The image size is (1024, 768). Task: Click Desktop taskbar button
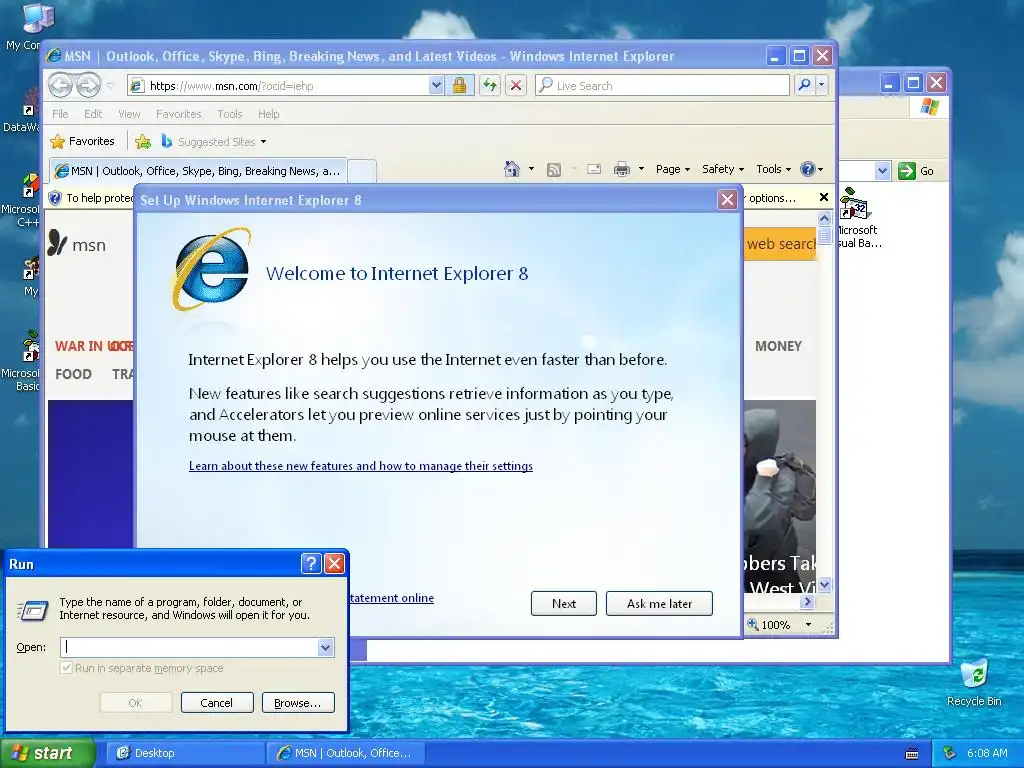click(x=184, y=753)
